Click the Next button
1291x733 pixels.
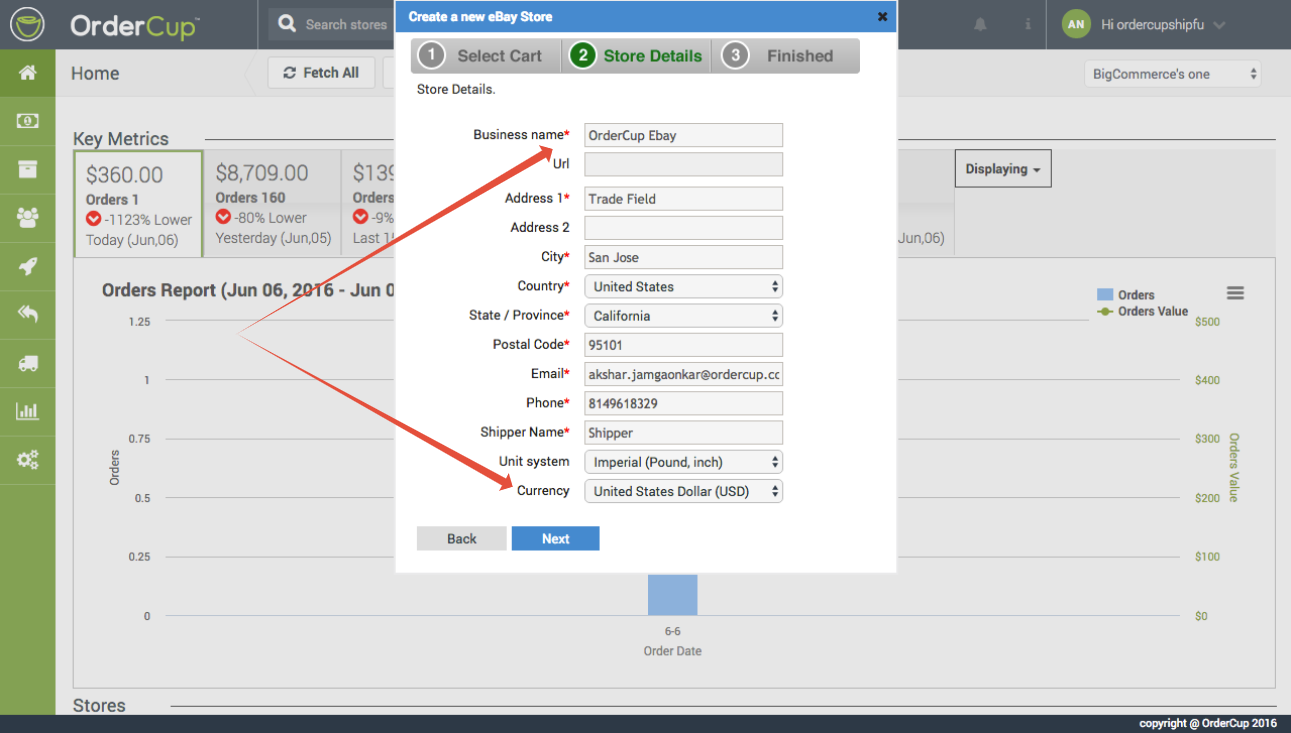pyautogui.click(x=556, y=539)
